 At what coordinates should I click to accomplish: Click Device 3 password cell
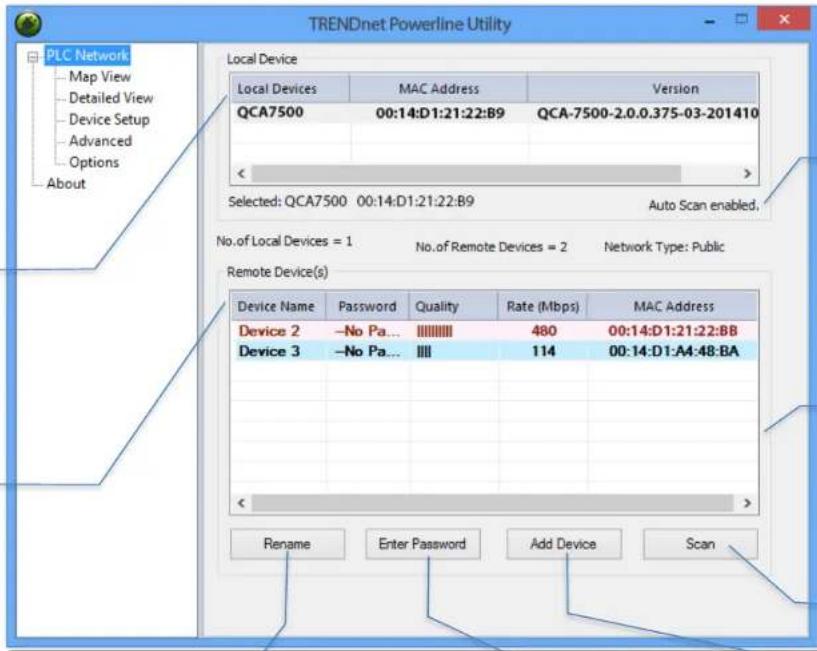(368, 351)
